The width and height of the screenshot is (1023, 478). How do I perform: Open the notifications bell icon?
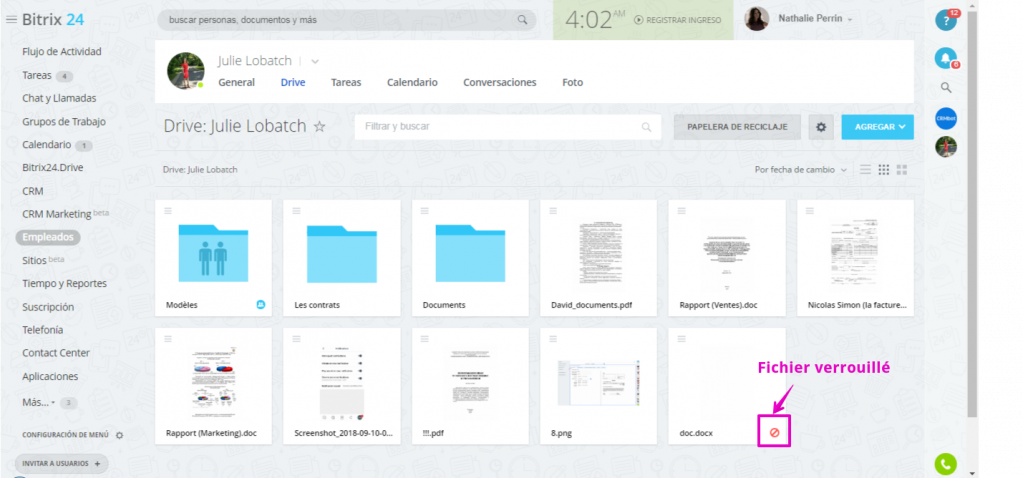pos(945,58)
